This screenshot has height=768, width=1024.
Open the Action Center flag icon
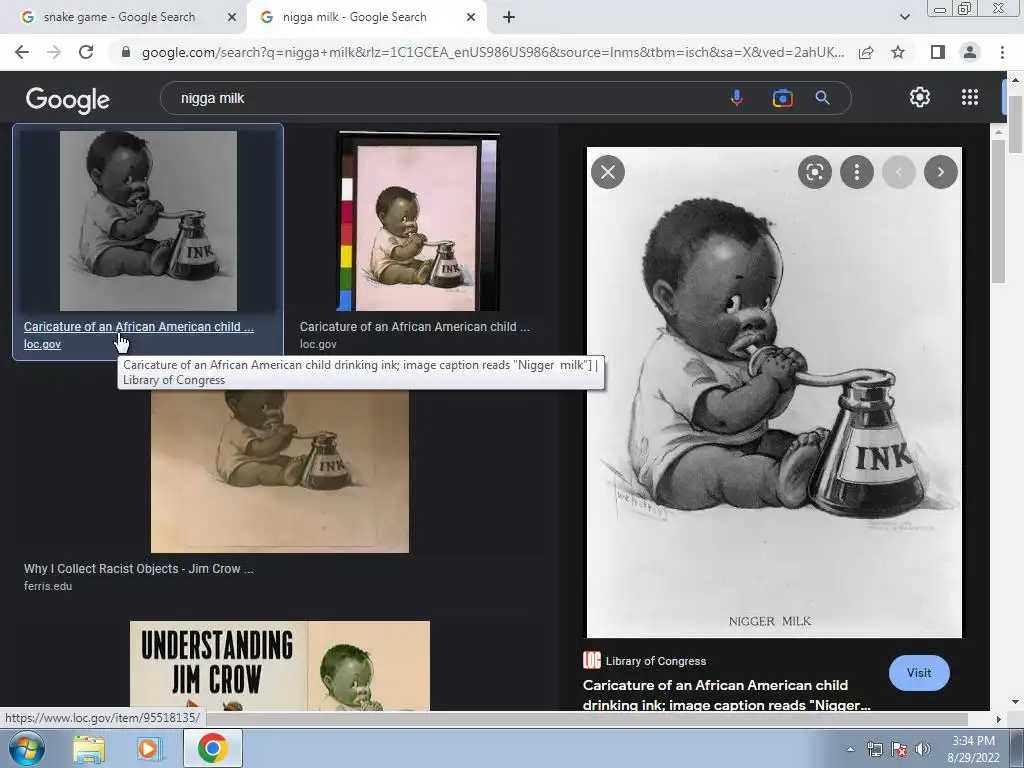[x=899, y=750]
